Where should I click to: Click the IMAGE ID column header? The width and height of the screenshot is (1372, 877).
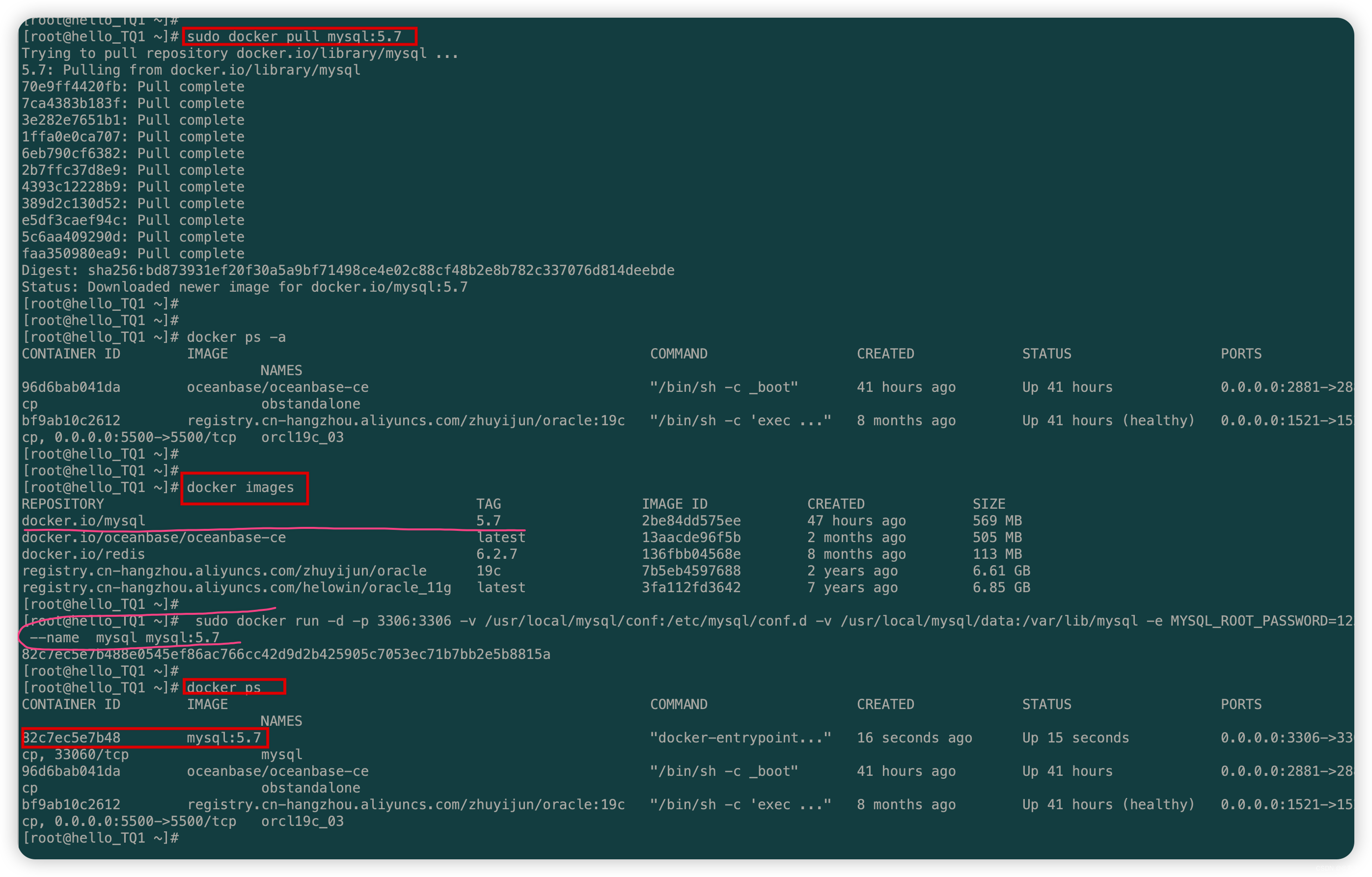[x=675, y=504]
